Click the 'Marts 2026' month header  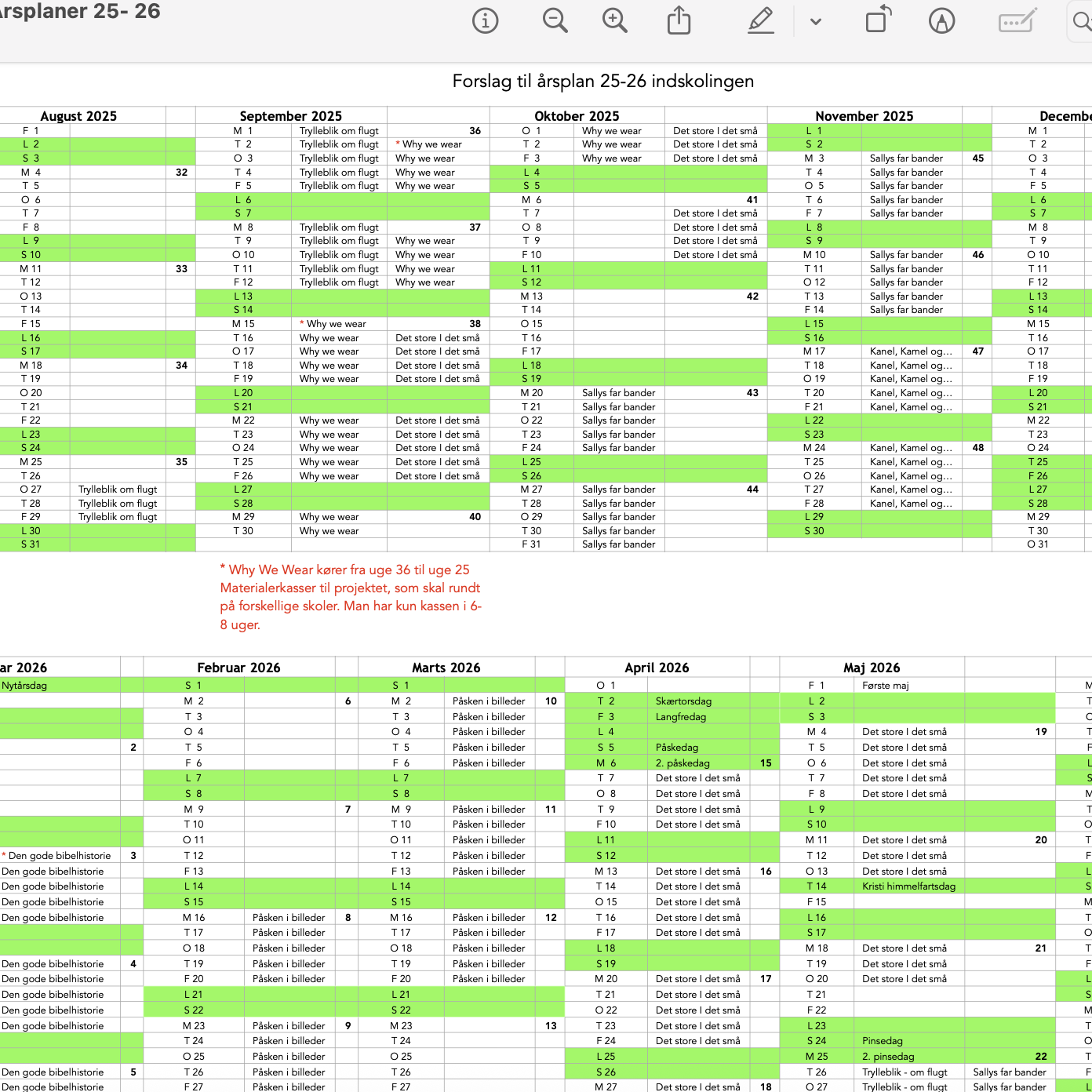pyautogui.click(x=446, y=668)
